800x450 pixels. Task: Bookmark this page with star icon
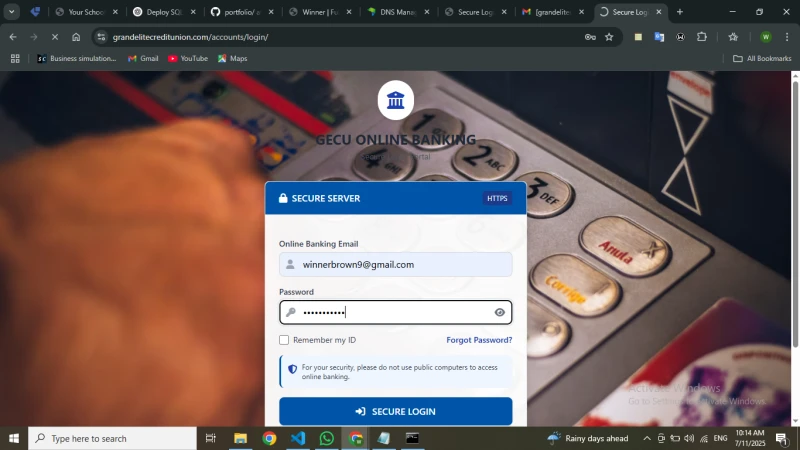(x=609, y=37)
